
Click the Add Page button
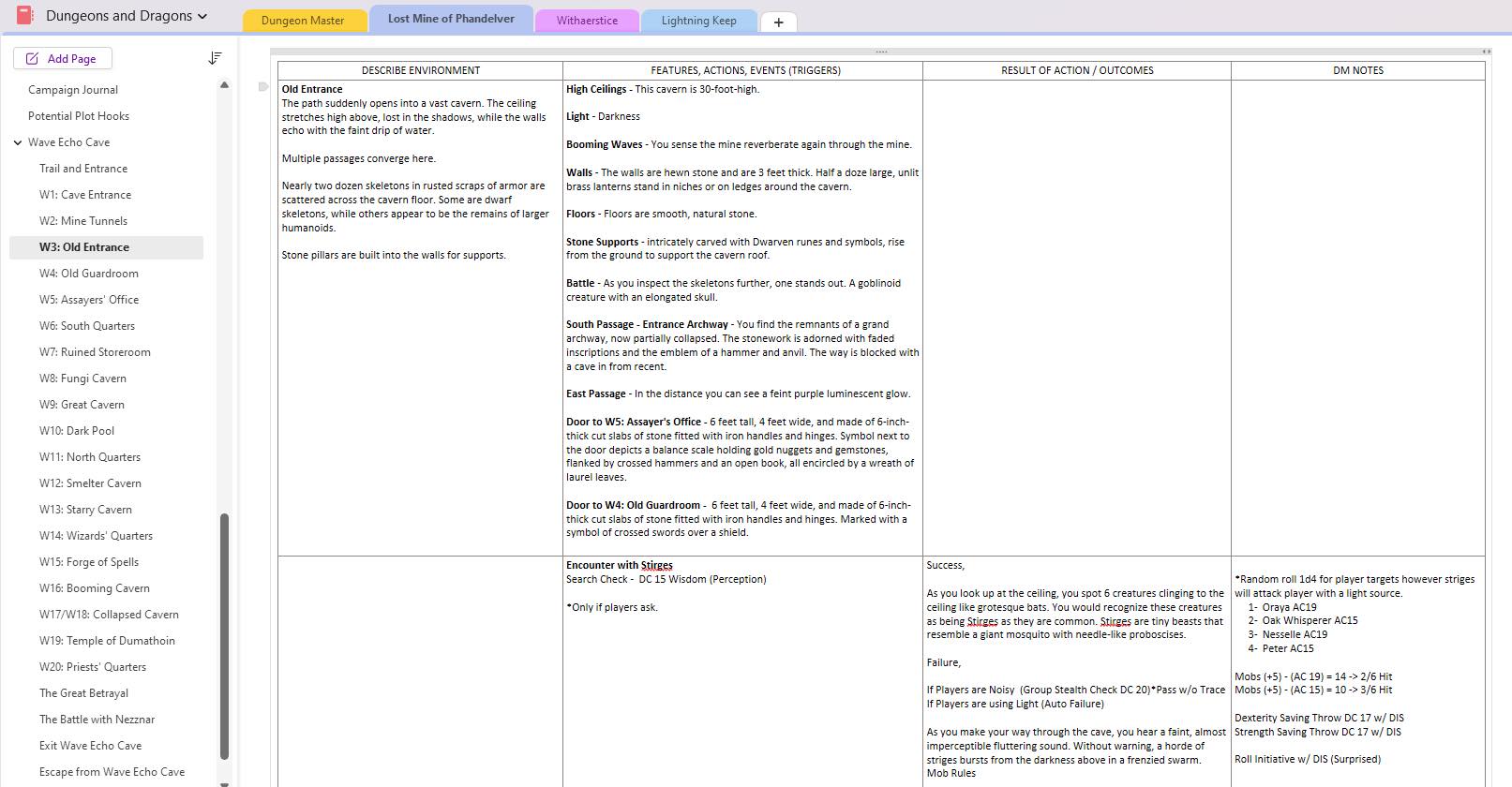tap(63, 58)
